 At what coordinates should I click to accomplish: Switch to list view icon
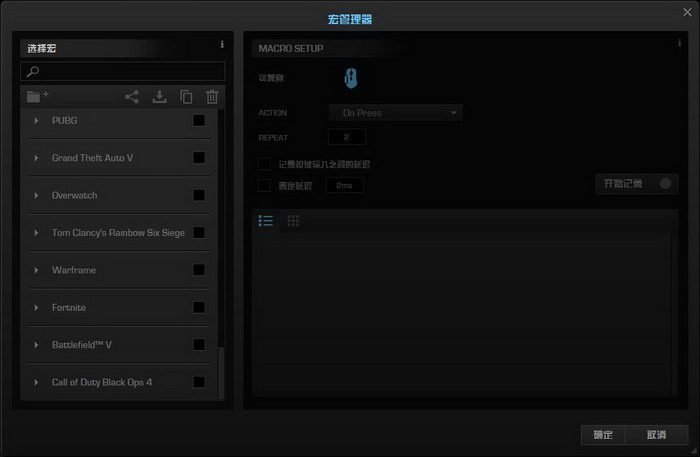pyautogui.click(x=266, y=220)
